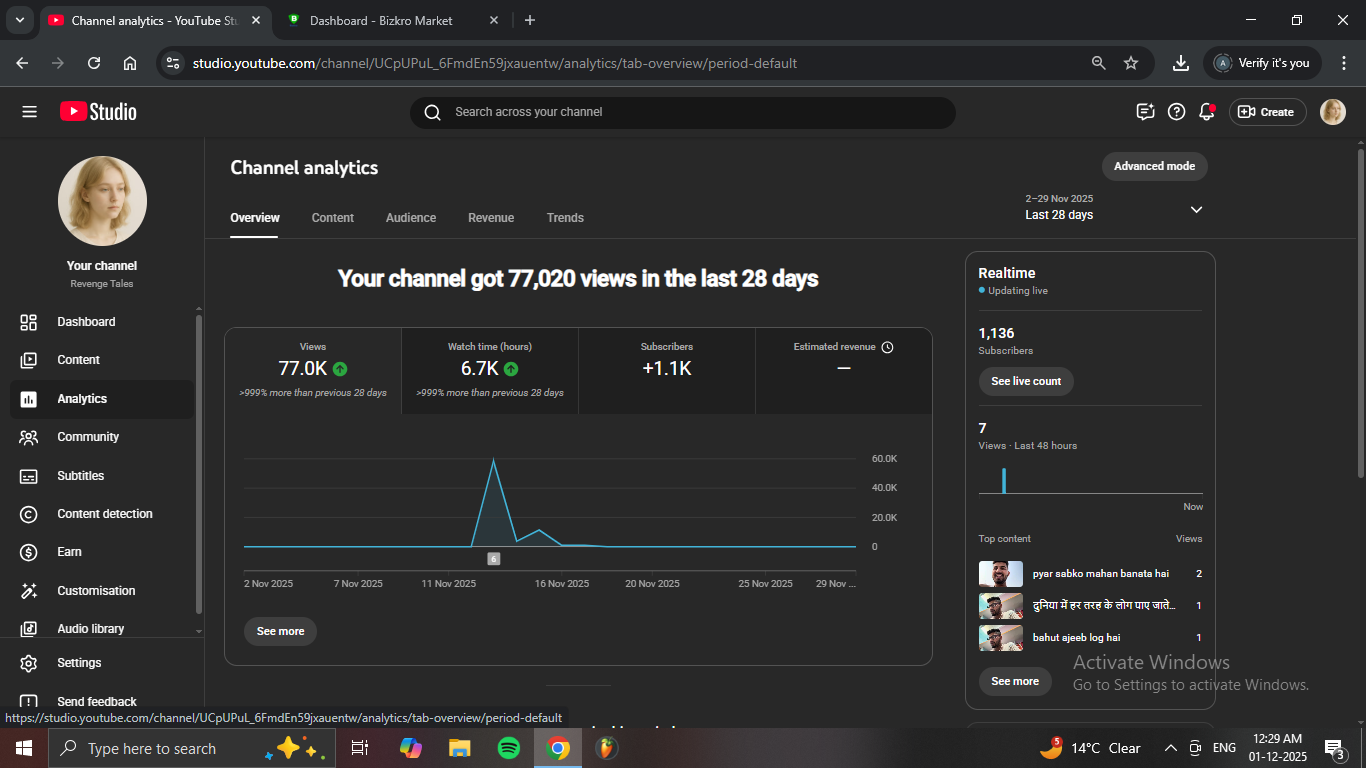The height and width of the screenshot is (768, 1366).
Task: Switch to the Revenue tab
Action: point(491,218)
